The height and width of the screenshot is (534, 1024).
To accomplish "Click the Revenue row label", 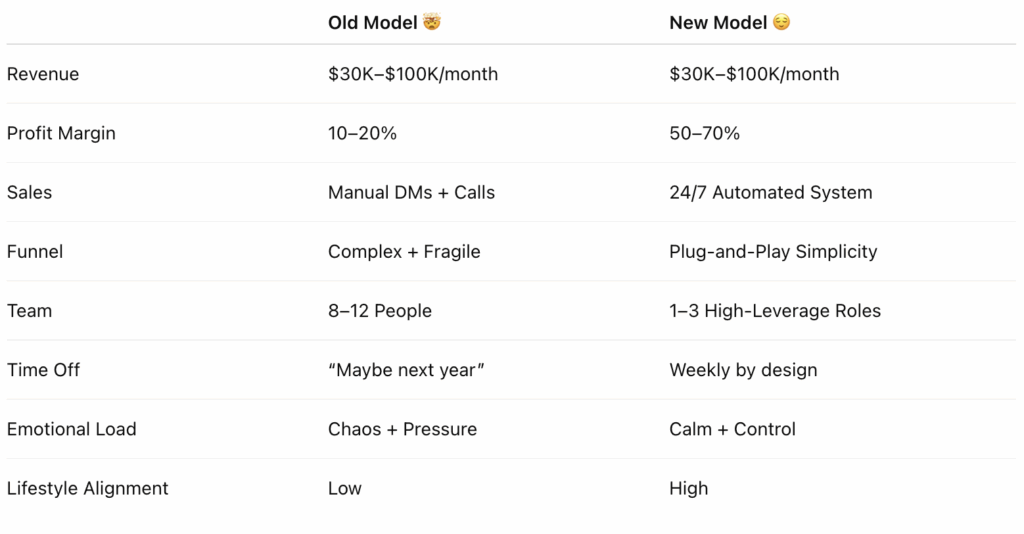I will (43, 74).
